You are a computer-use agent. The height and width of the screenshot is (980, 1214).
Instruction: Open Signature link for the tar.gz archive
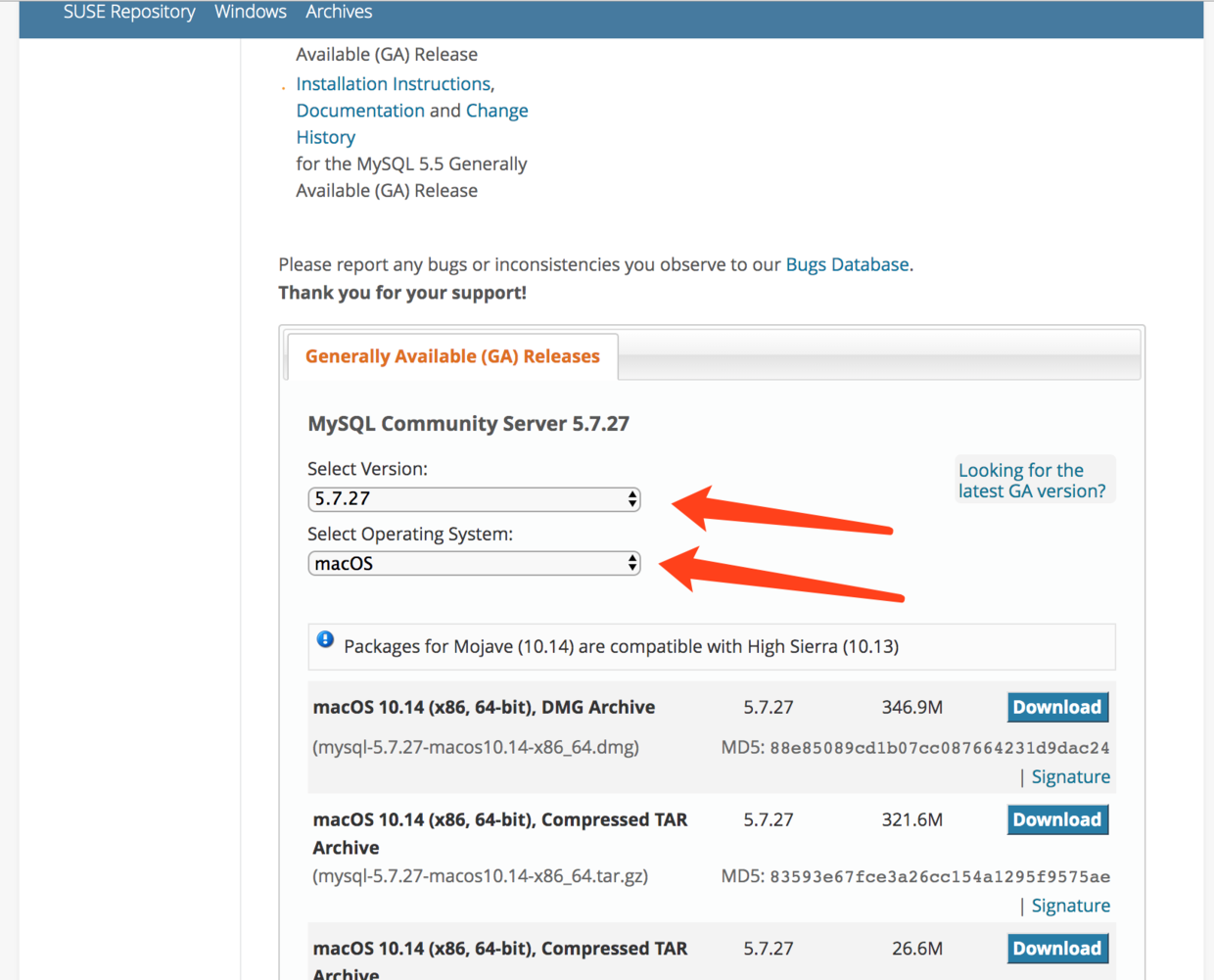1071,906
